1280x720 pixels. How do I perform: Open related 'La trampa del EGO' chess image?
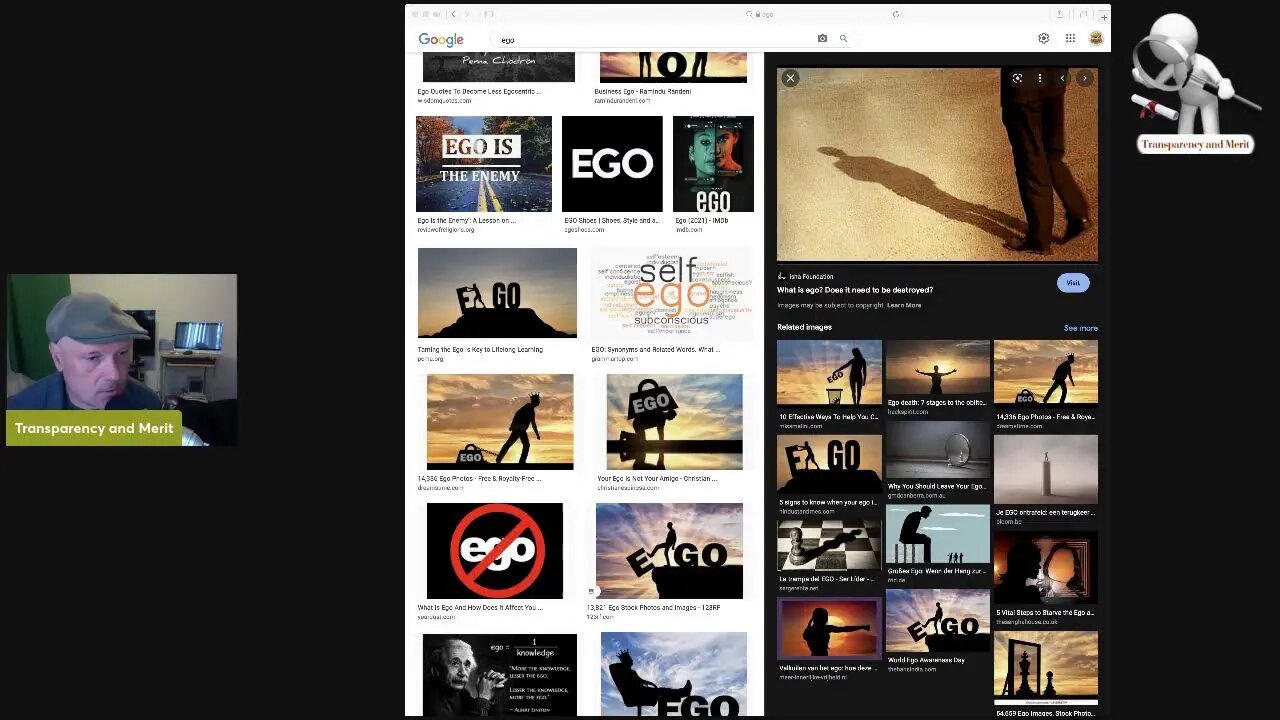(829, 544)
